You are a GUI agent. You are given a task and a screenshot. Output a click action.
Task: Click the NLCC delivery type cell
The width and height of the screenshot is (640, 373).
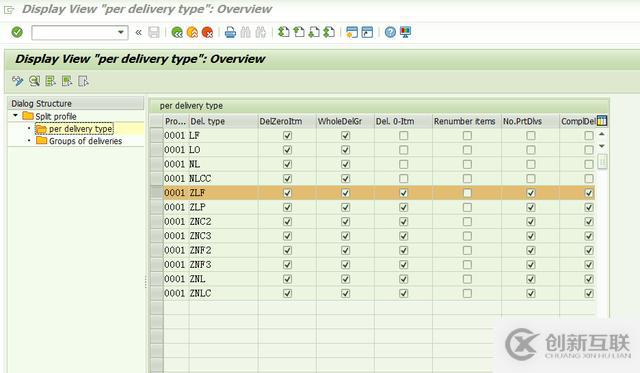click(223, 179)
